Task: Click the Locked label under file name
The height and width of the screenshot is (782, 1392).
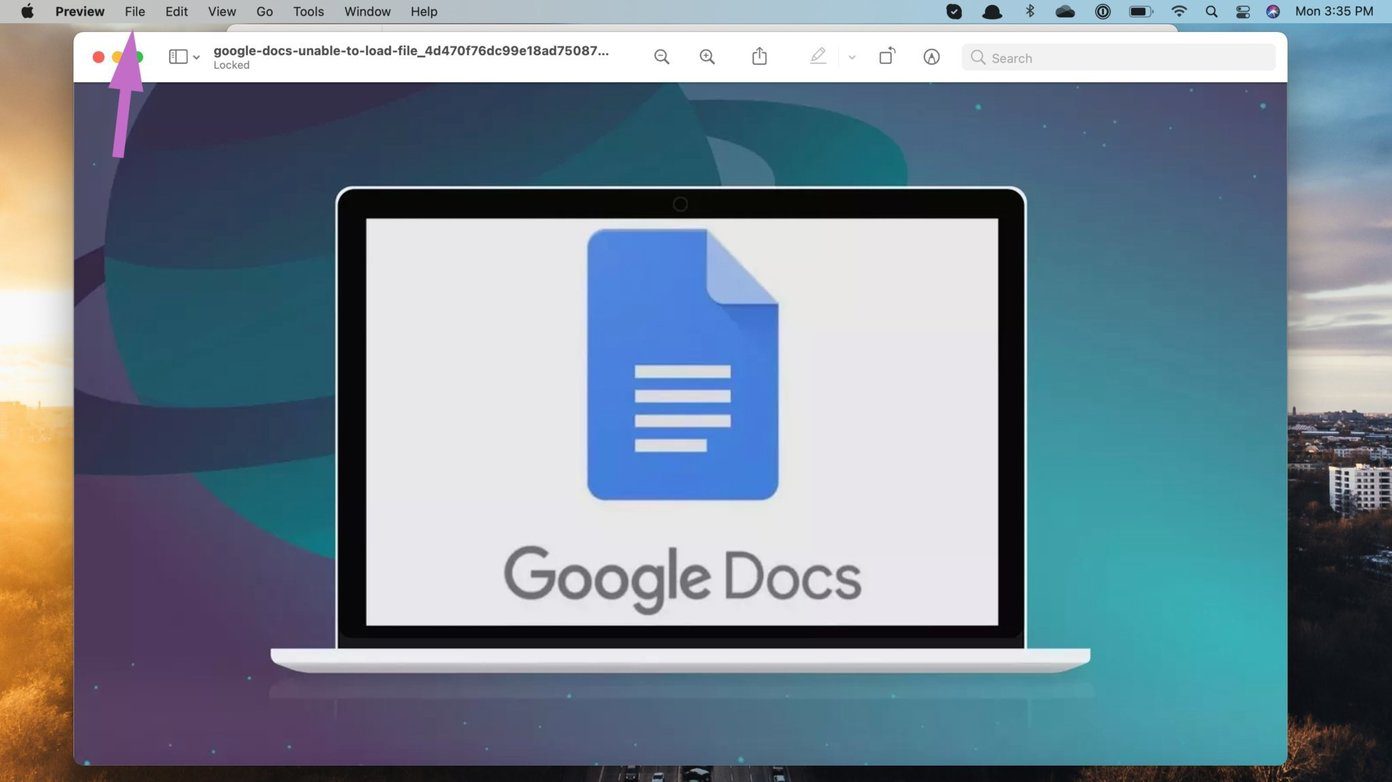Action: tap(232, 65)
